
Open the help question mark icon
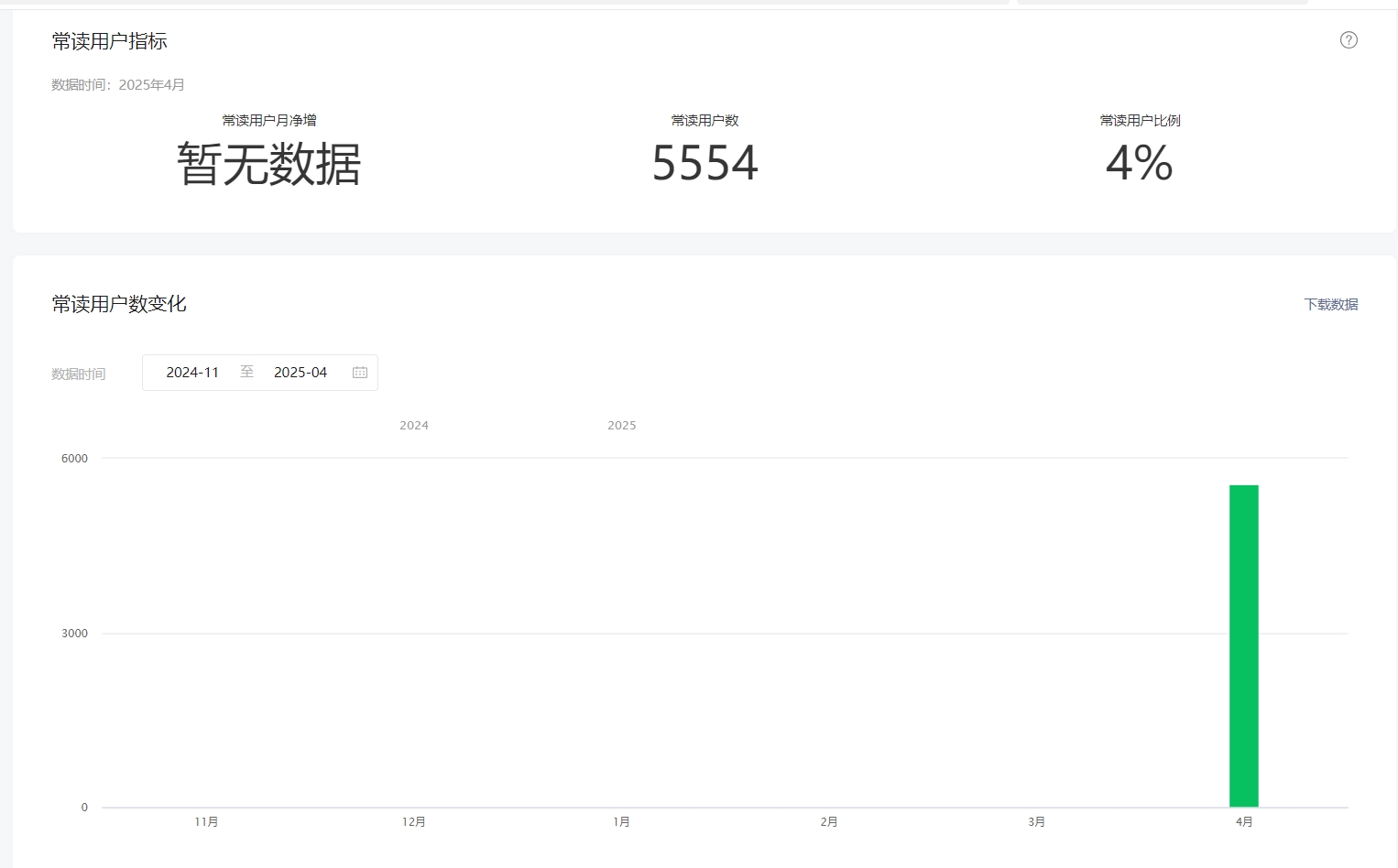pyautogui.click(x=1349, y=39)
